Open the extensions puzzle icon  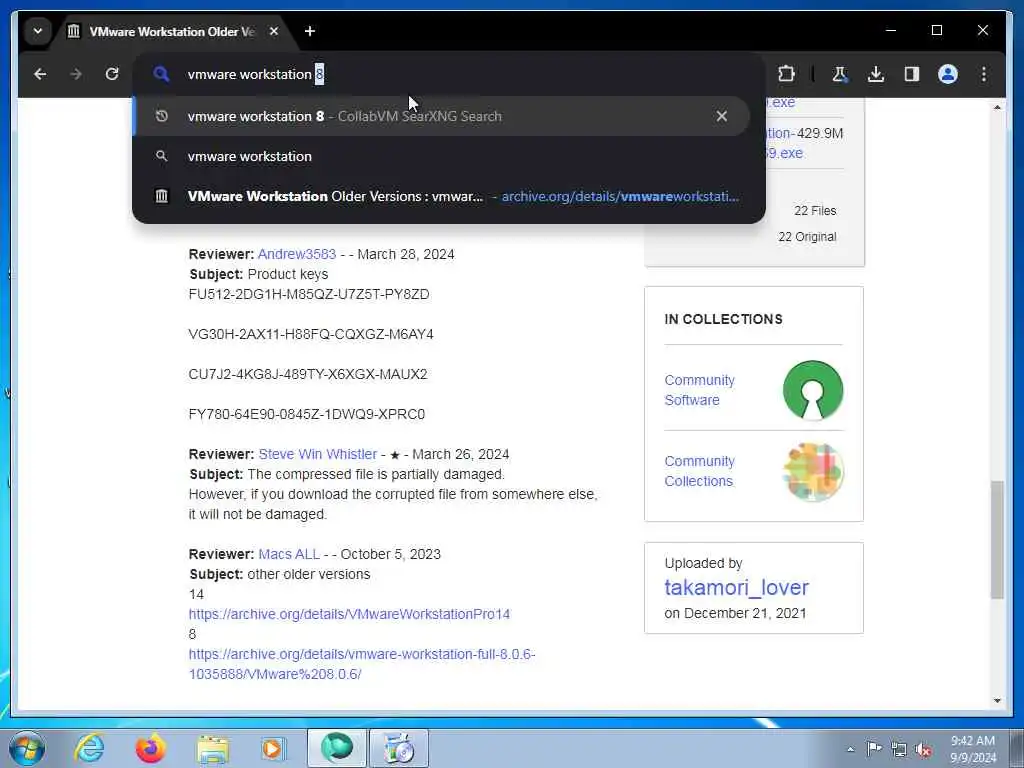click(786, 74)
